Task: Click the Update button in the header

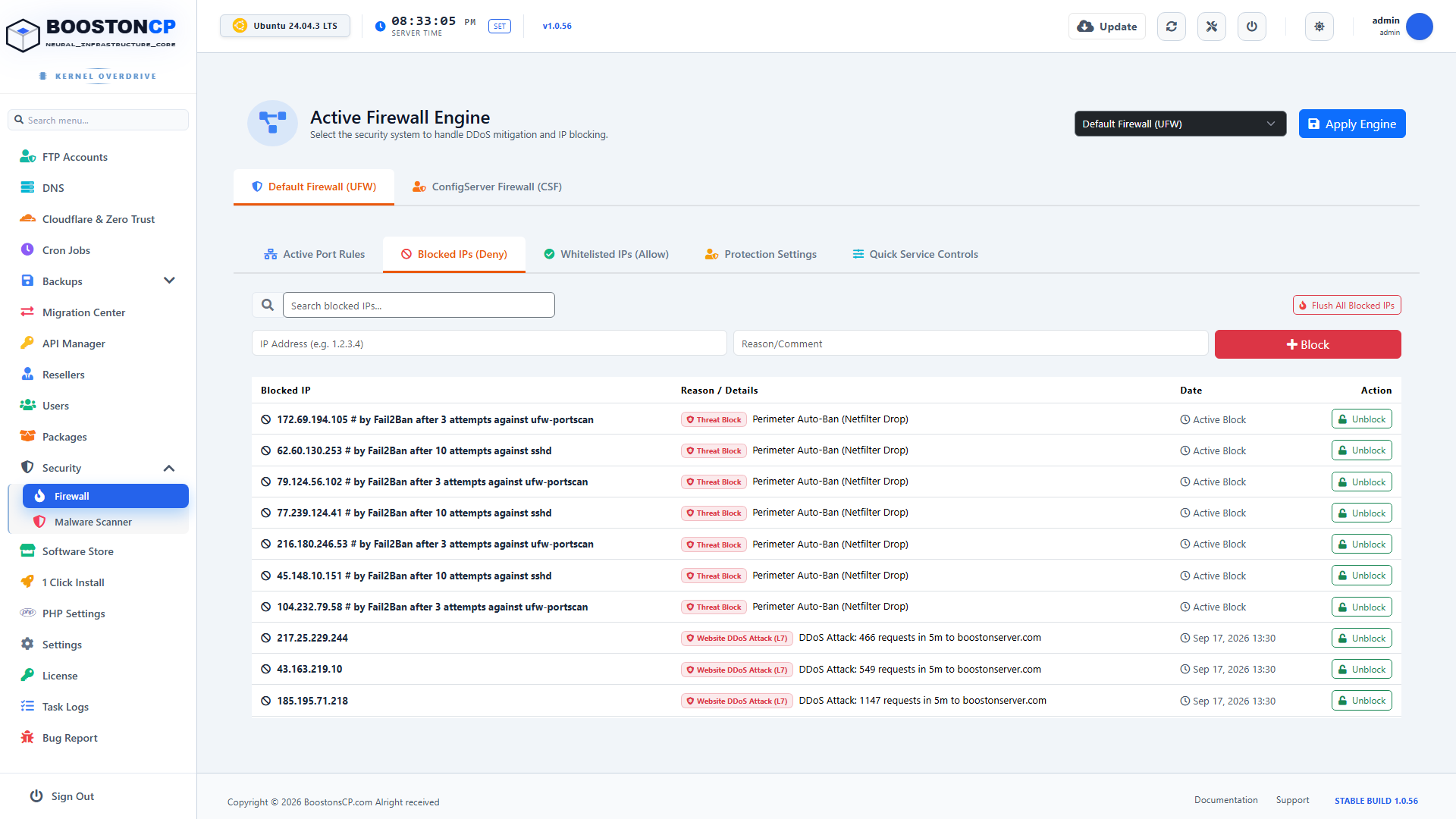Action: [x=1107, y=27]
